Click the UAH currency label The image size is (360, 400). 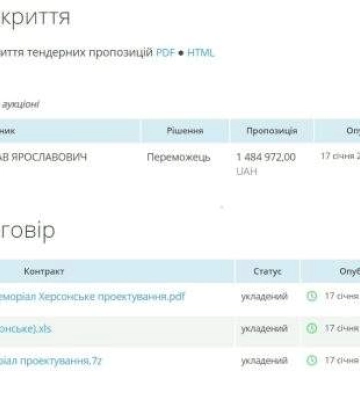pos(247,171)
